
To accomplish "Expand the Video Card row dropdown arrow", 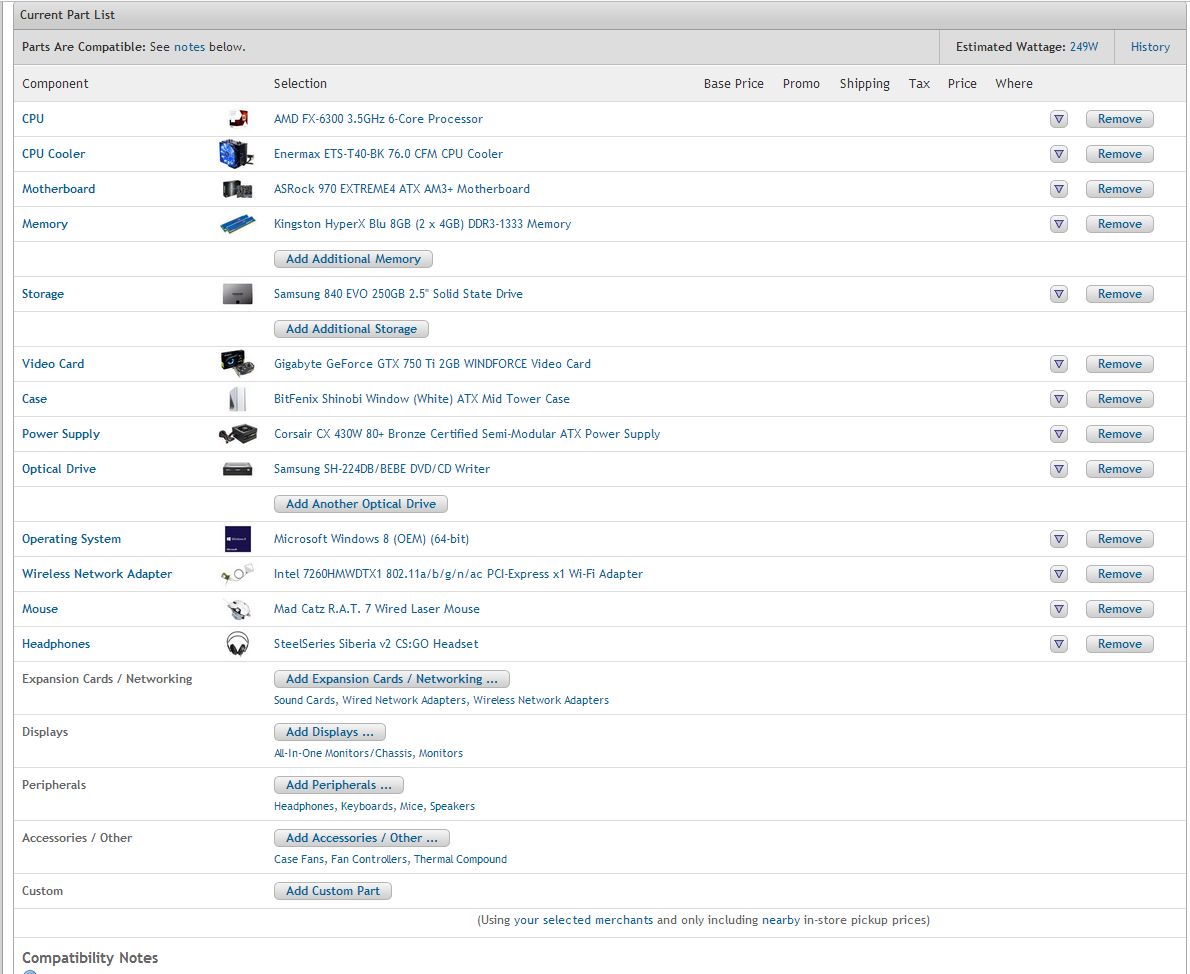I will (x=1059, y=364).
